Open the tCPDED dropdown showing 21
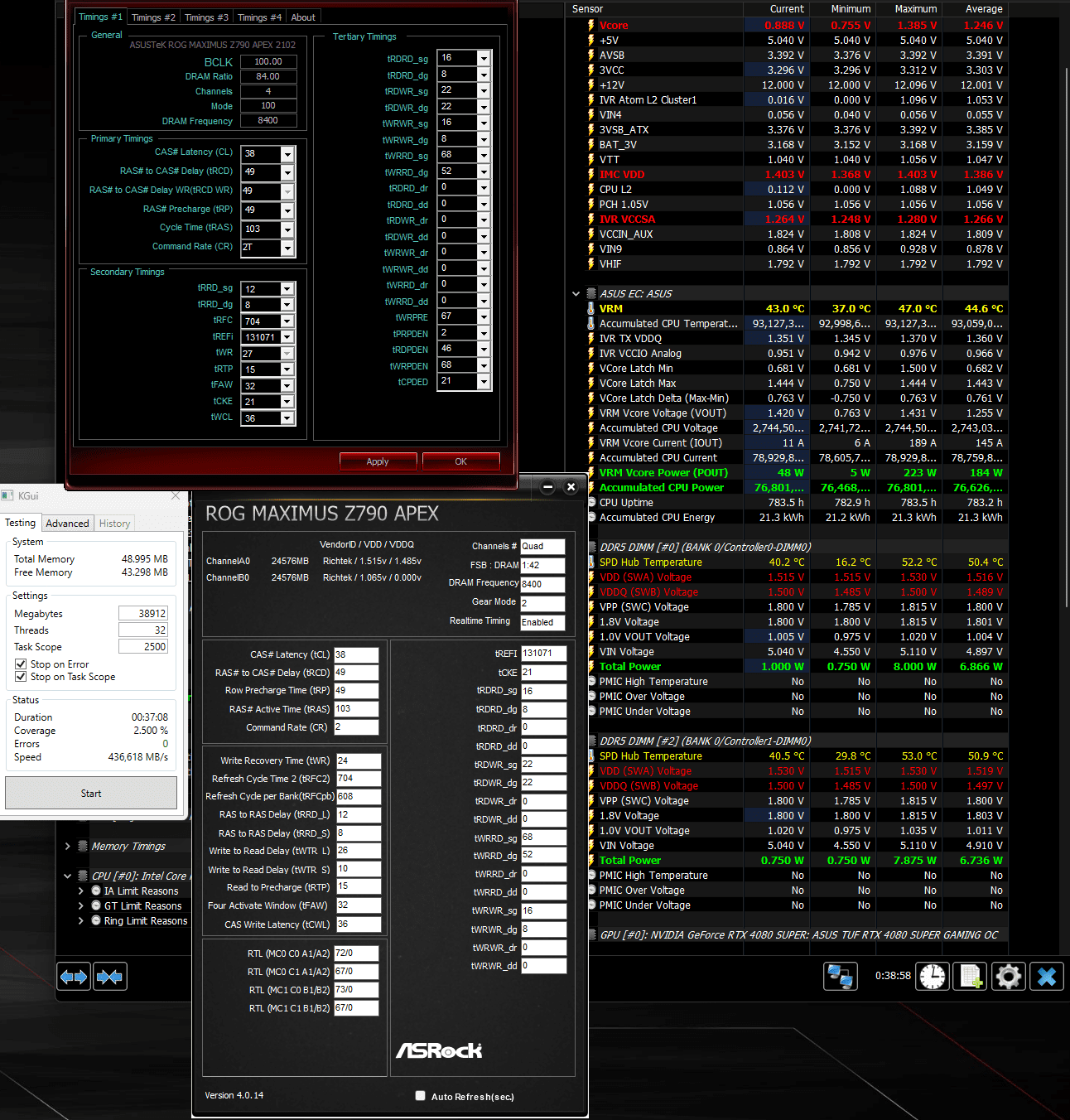 tap(484, 381)
